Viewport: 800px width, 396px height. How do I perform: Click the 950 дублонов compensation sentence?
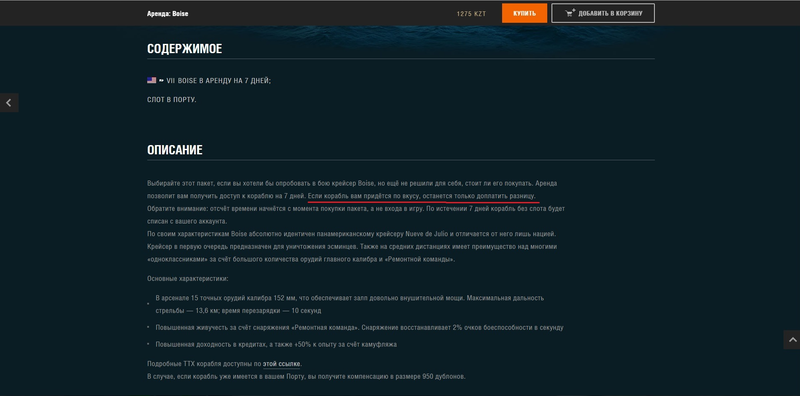(306, 377)
